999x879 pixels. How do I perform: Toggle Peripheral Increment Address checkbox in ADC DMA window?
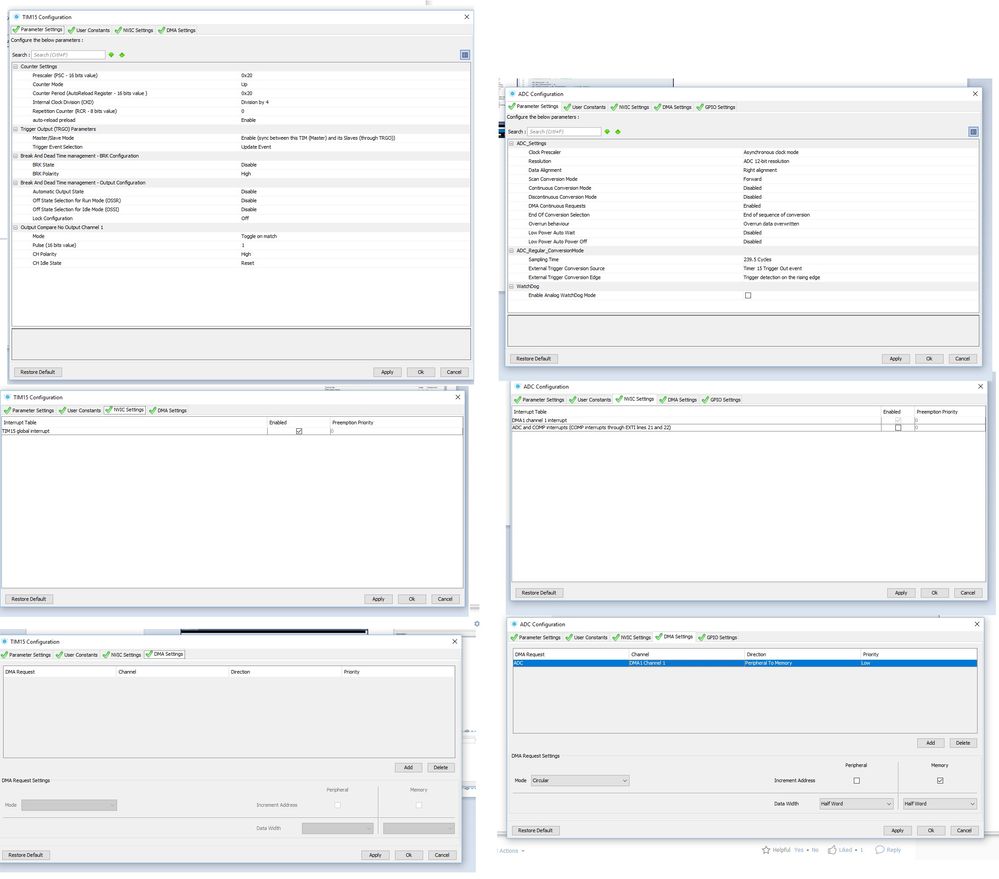coord(856,780)
